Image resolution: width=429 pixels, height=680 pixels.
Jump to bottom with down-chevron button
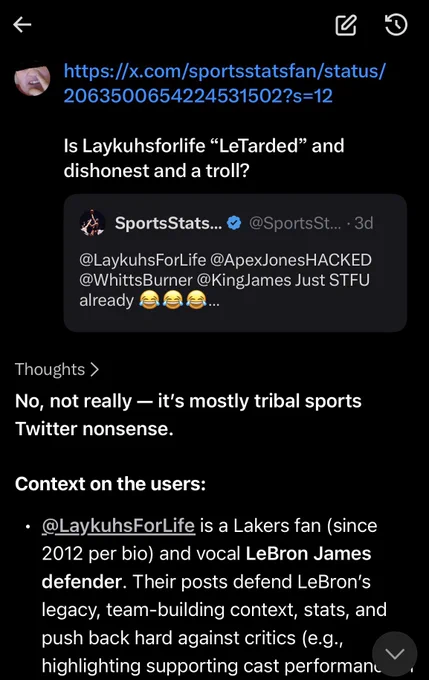394,654
